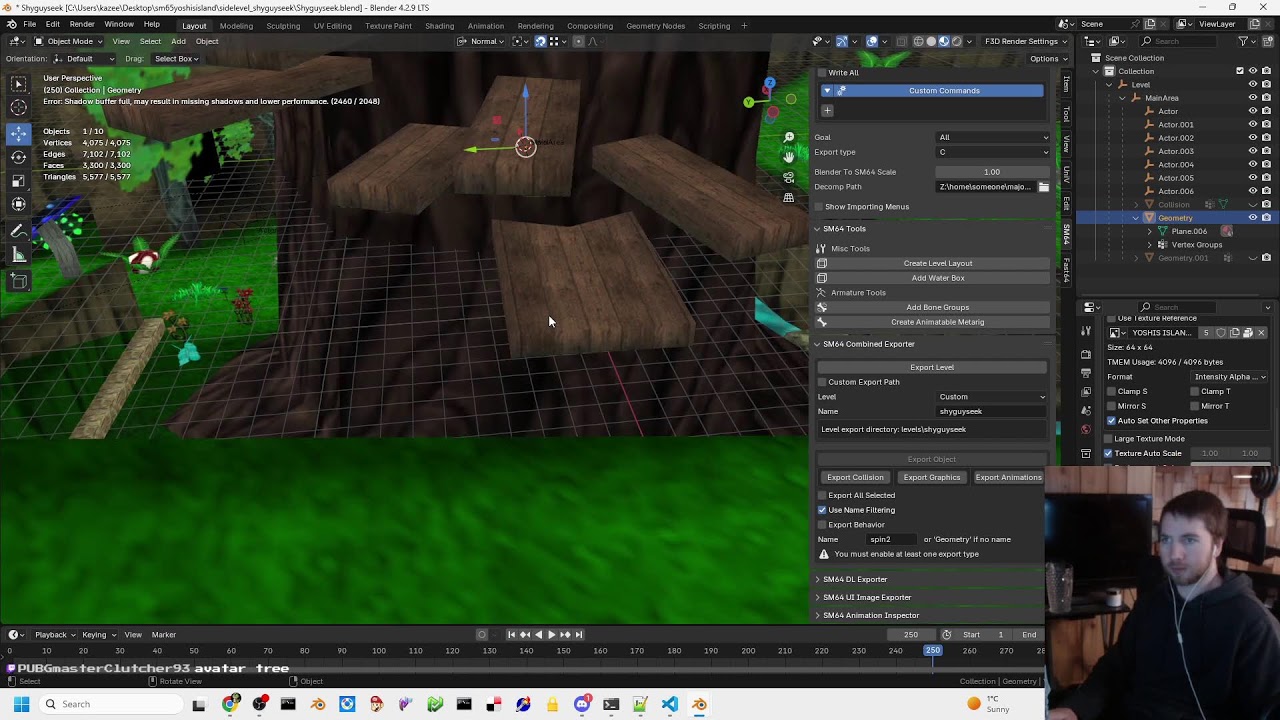Expand SM64 UI Image Exporter panel
This screenshot has width=1280, height=720.
867,598
